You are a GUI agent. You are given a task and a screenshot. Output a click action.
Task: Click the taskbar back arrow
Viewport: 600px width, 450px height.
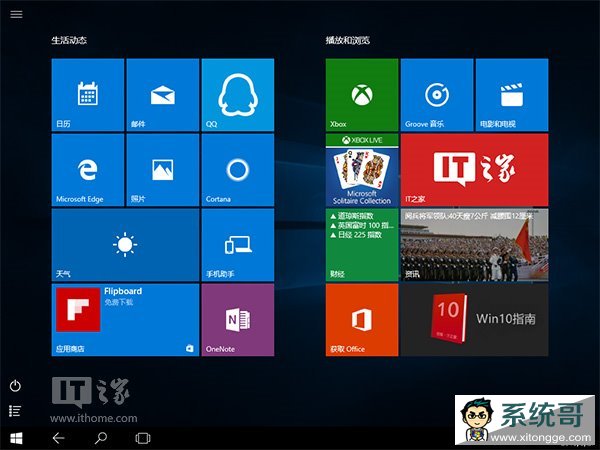point(59,438)
